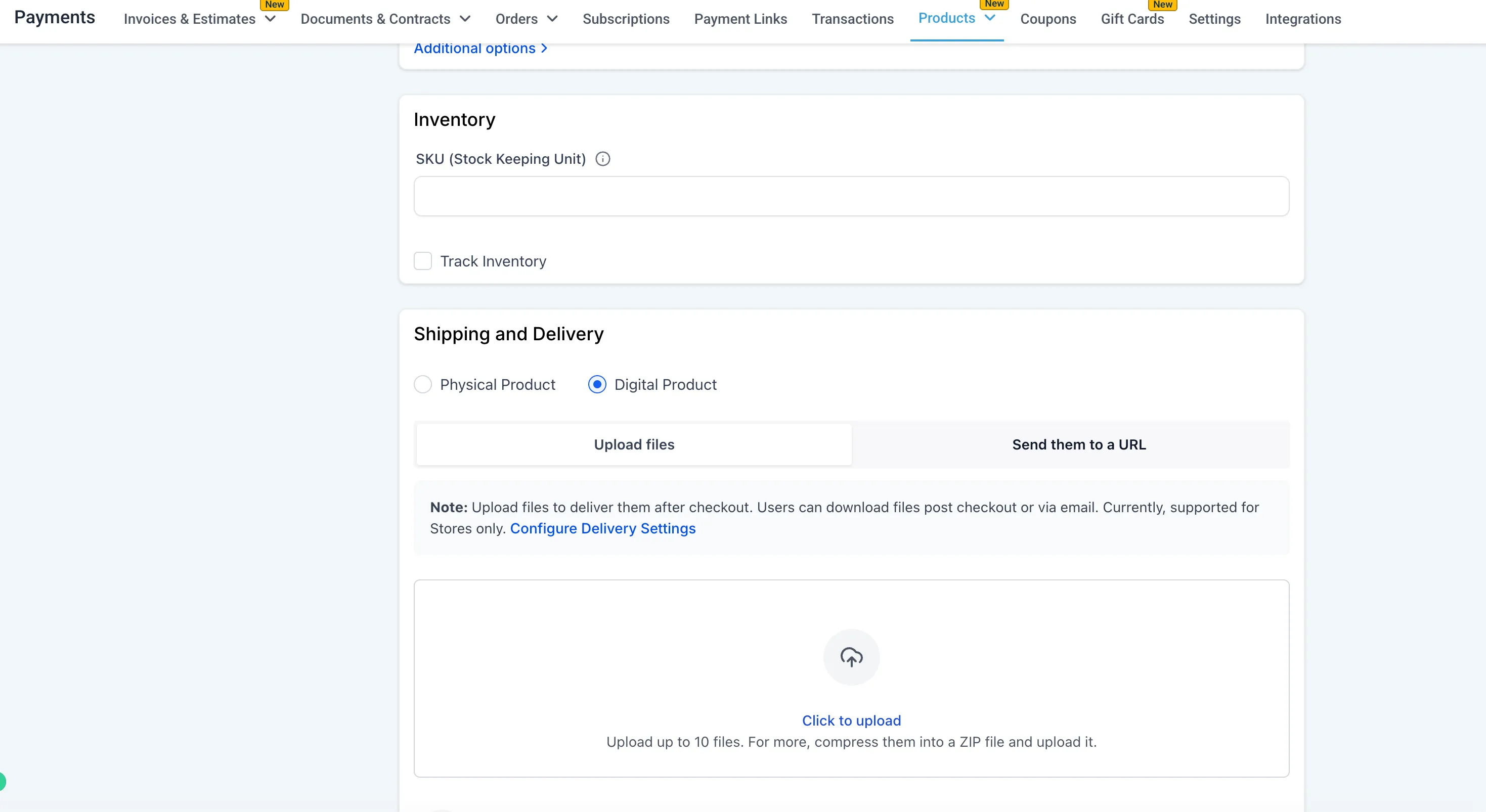Click the SKU info icon
The height and width of the screenshot is (812, 1486).
(602, 159)
